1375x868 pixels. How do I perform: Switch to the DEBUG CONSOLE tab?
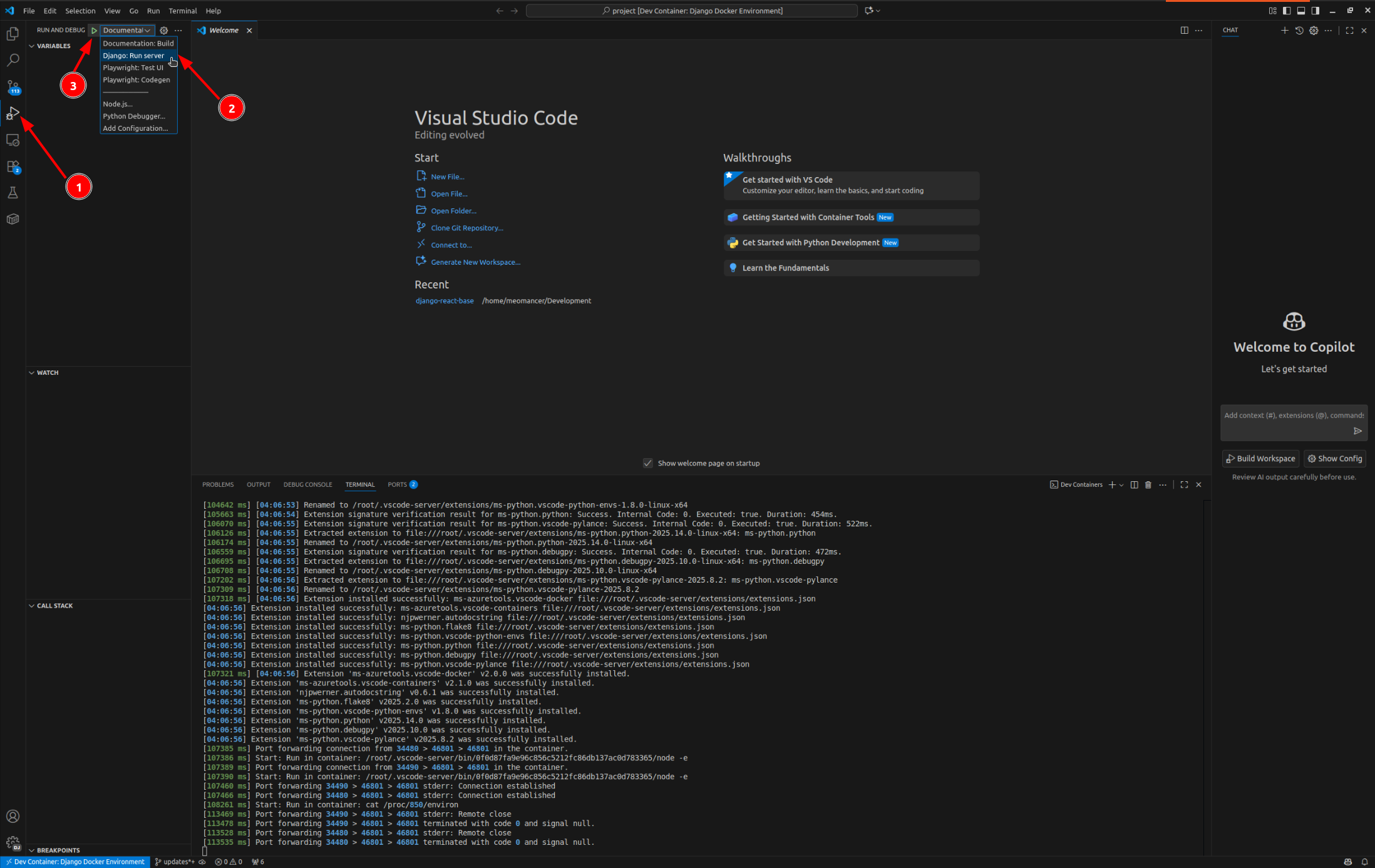307,485
